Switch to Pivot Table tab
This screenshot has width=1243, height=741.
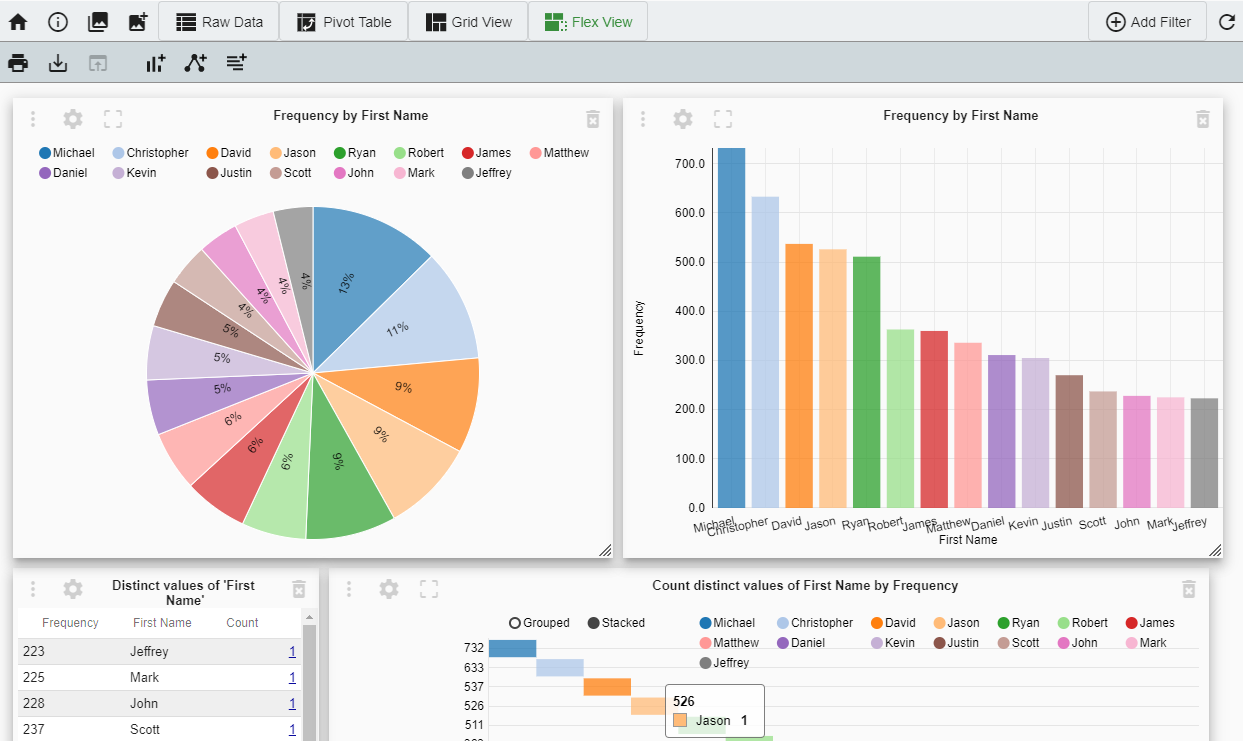pos(344,21)
